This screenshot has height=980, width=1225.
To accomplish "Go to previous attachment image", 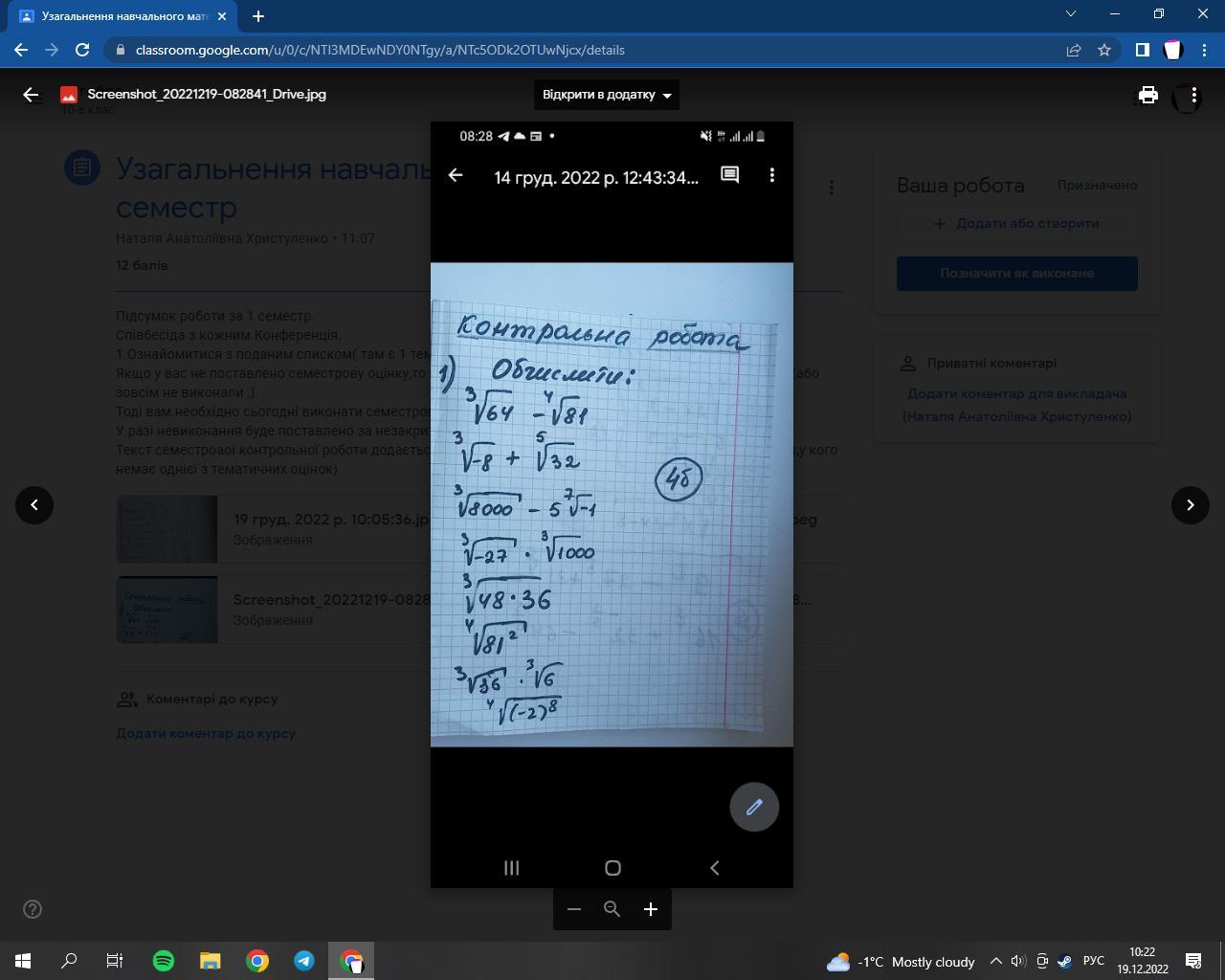I will click(x=34, y=504).
